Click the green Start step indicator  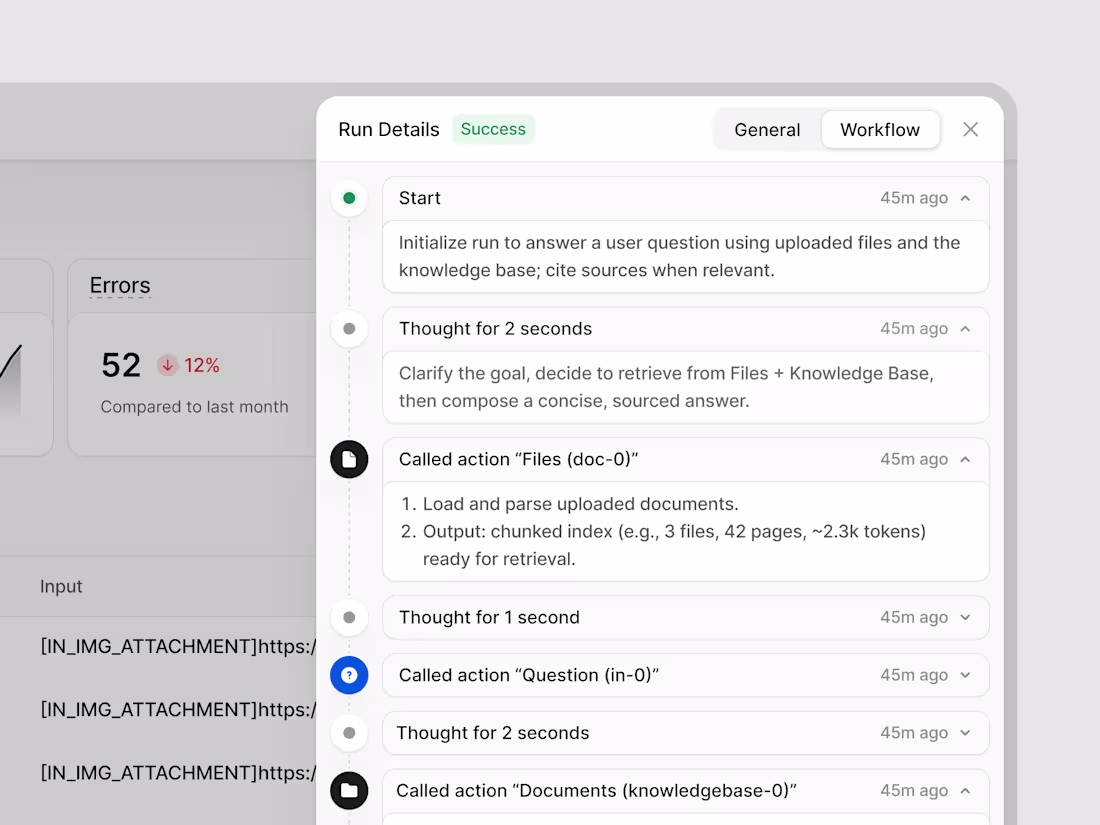[x=349, y=197]
